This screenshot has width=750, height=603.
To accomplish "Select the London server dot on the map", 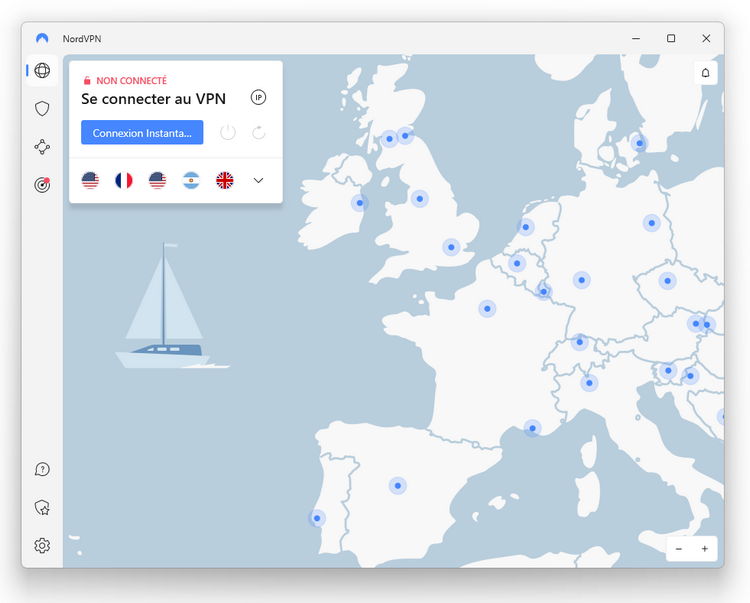I will tap(451, 247).
